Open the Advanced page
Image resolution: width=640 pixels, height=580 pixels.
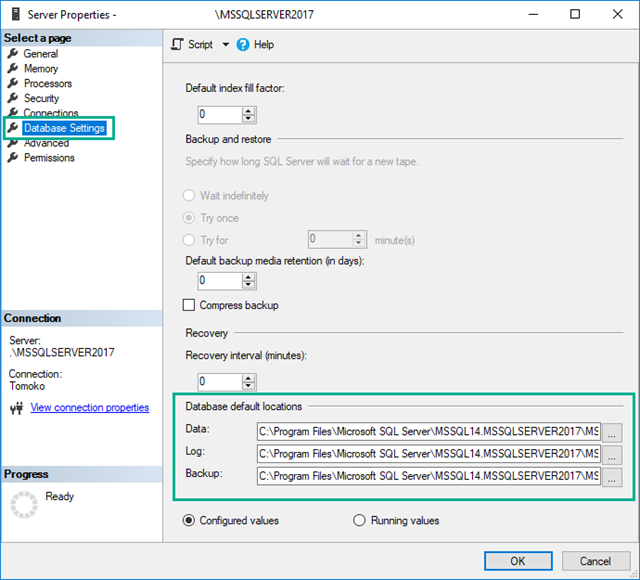click(x=46, y=143)
